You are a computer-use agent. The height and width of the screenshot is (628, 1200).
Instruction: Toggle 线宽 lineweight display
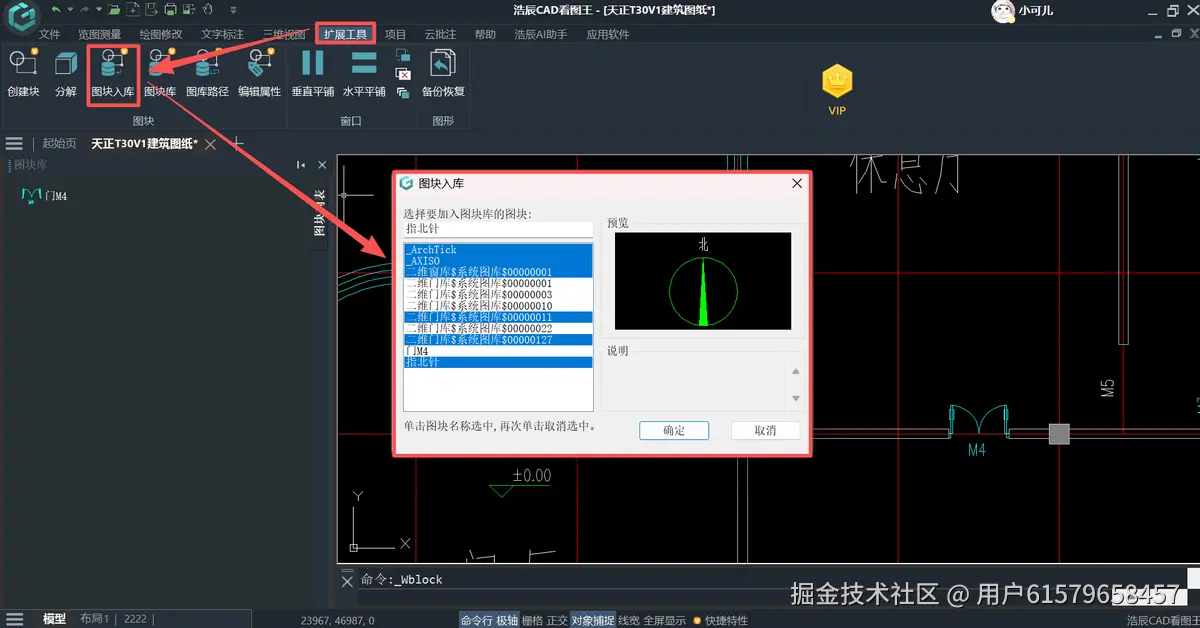point(629,620)
